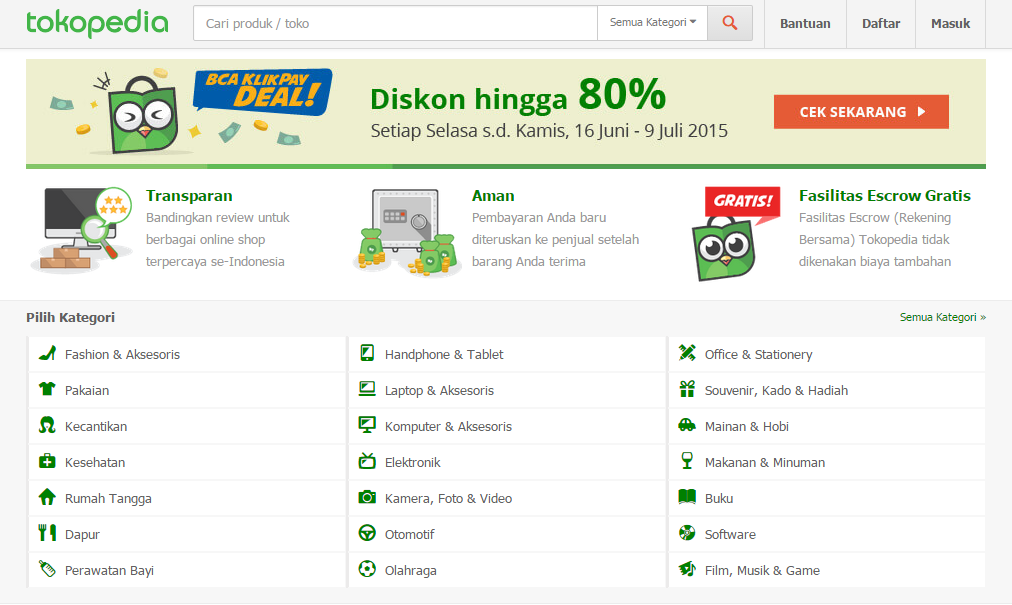Open the Fashion & Aksesoris category
Viewport: 1012px width, 605px height.
coord(187,354)
